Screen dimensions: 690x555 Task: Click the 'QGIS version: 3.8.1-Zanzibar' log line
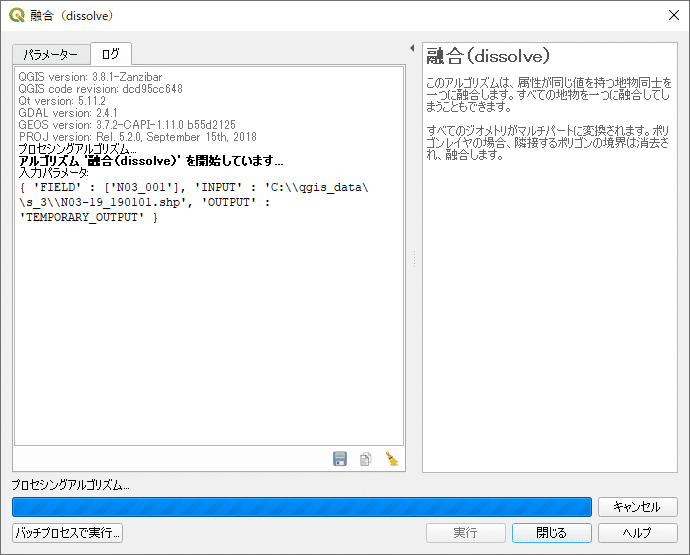click(x=90, y=77)
